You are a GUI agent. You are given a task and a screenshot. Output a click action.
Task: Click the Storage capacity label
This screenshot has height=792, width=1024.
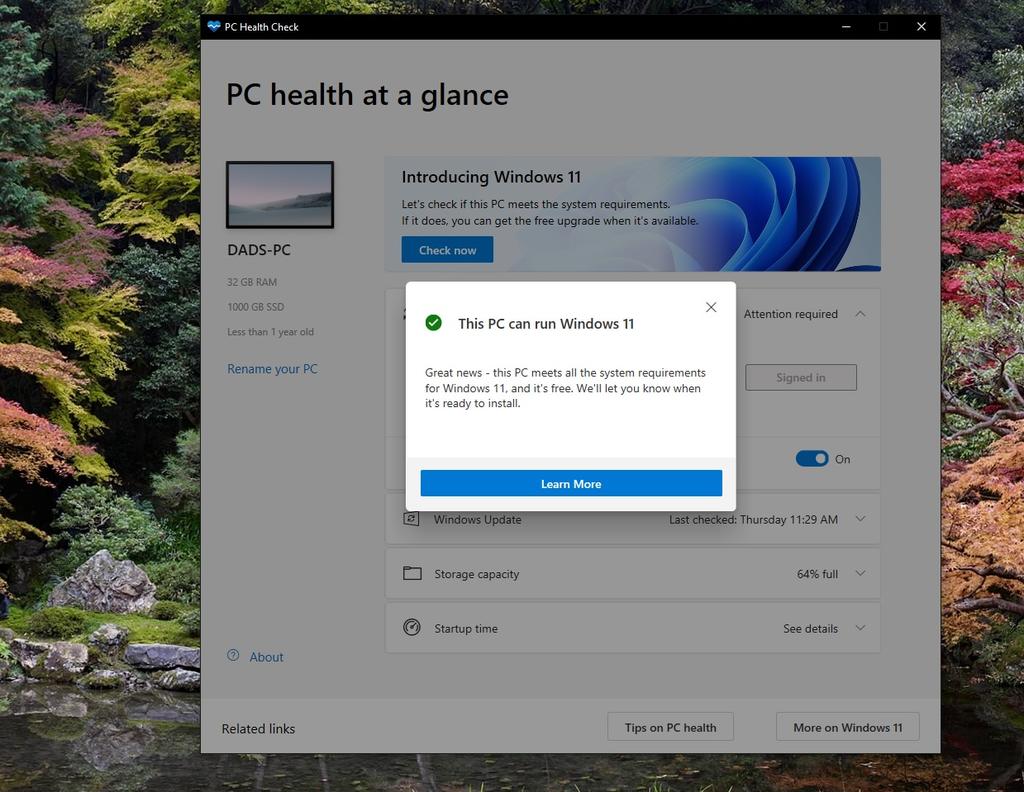tap(477, 574)
